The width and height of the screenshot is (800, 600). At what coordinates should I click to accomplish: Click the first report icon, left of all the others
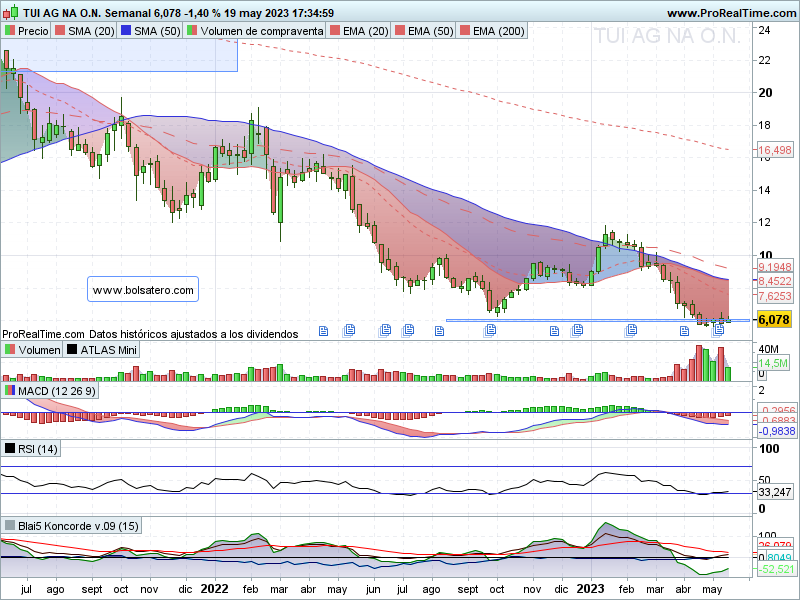(x=323, y=331)
